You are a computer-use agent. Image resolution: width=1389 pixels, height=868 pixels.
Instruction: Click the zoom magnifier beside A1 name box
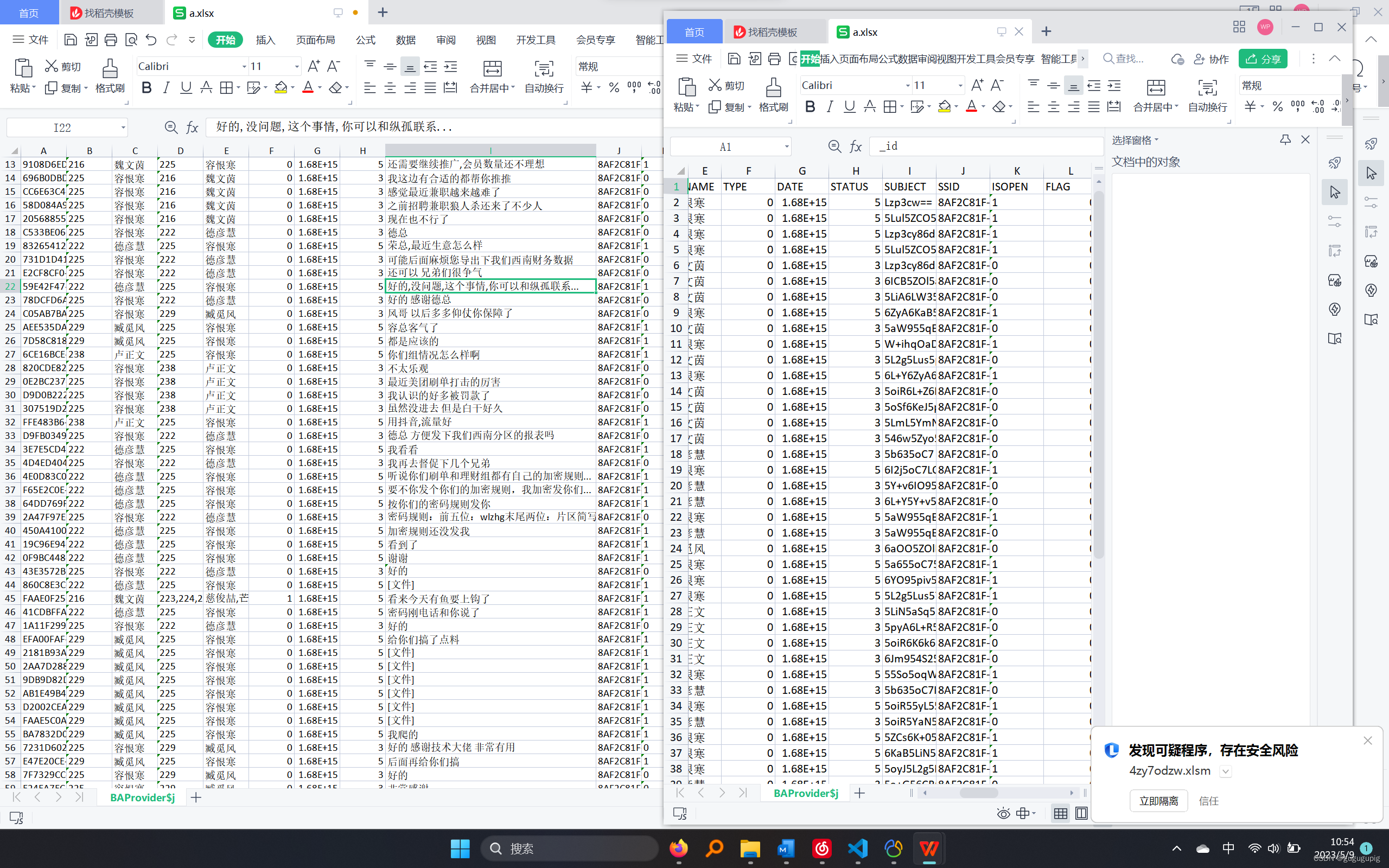point(834,146)
